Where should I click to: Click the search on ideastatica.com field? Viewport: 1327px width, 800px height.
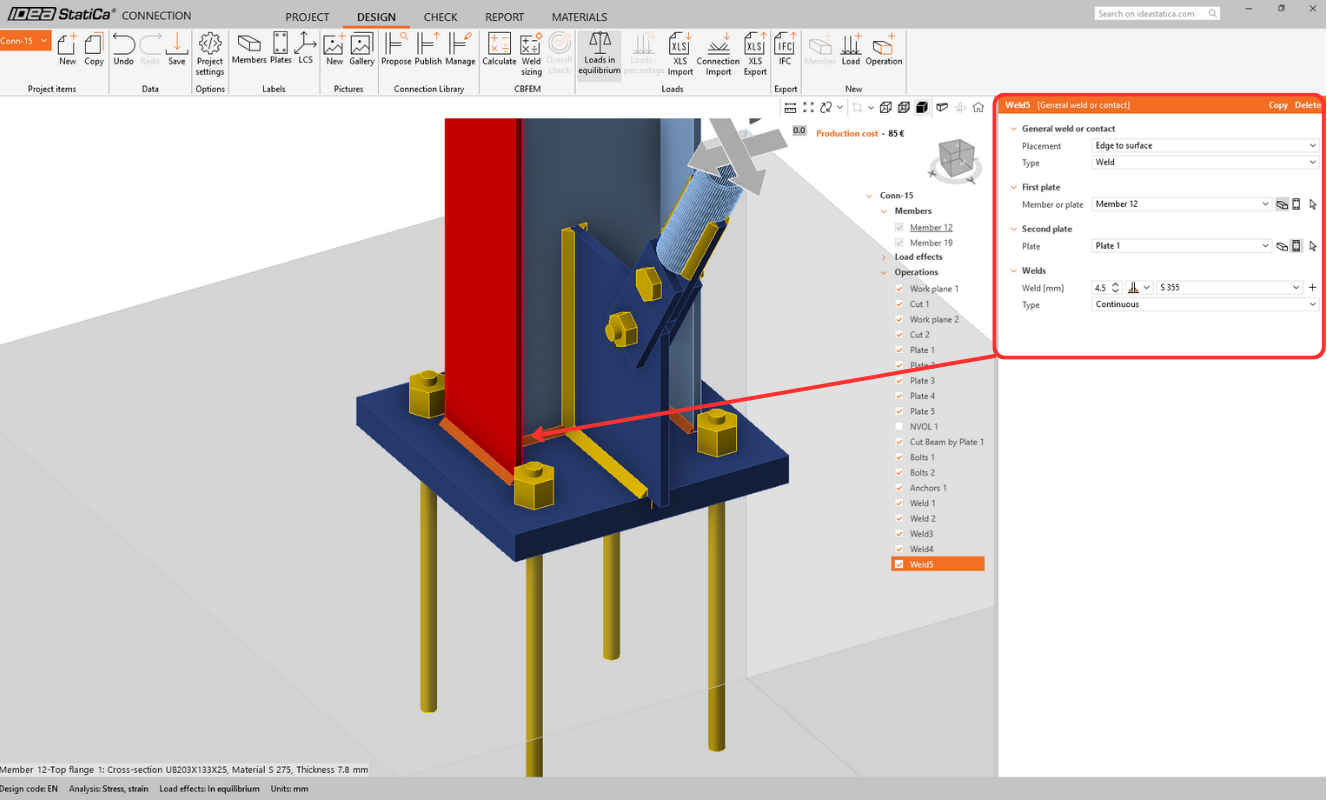1152,14
